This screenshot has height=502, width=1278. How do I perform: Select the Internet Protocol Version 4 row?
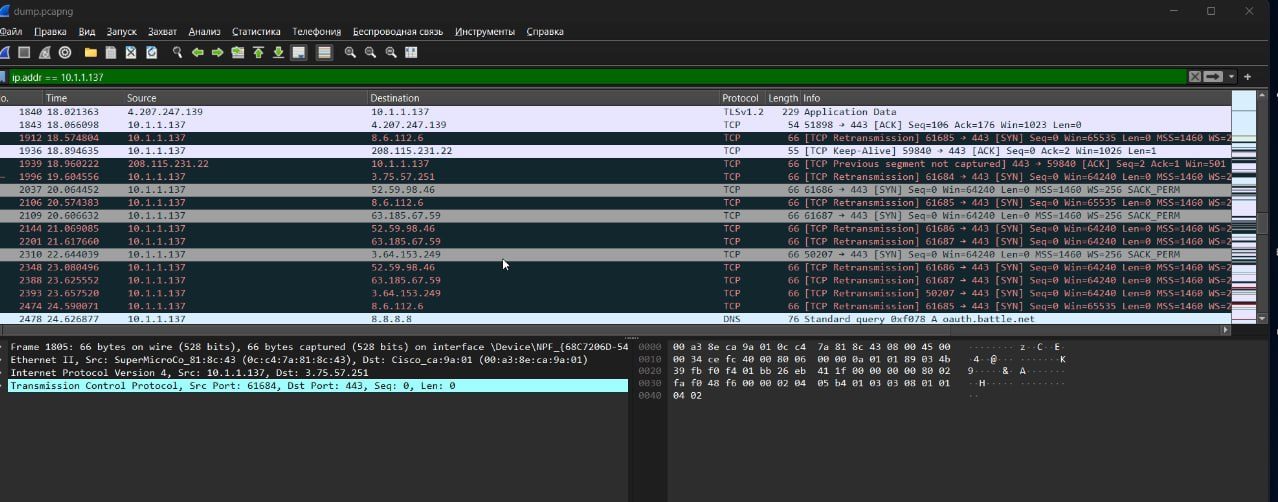(x=318, y=372)
